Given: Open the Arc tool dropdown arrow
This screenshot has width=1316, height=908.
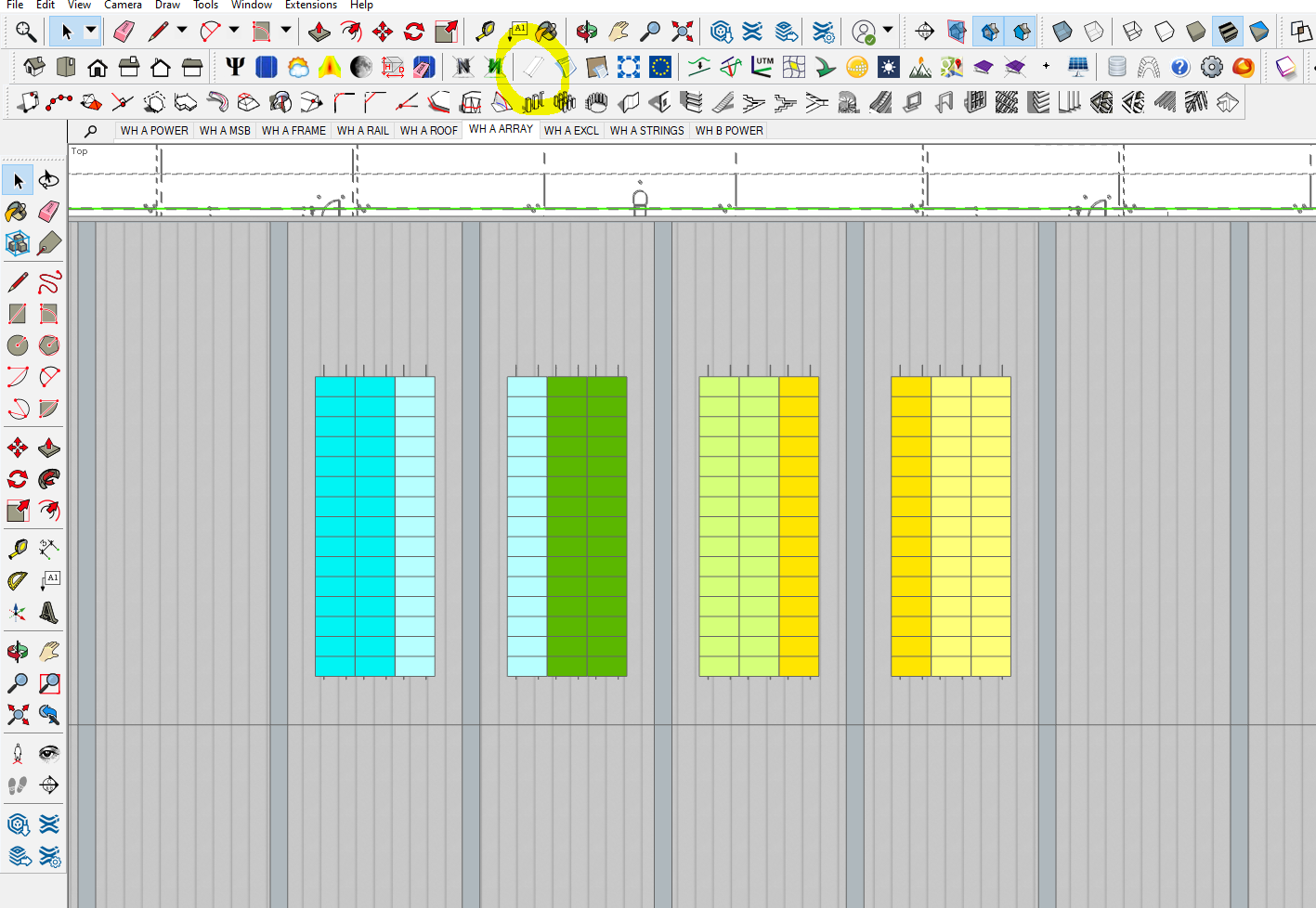Looking at the screenshot, I should pos(233,31).
